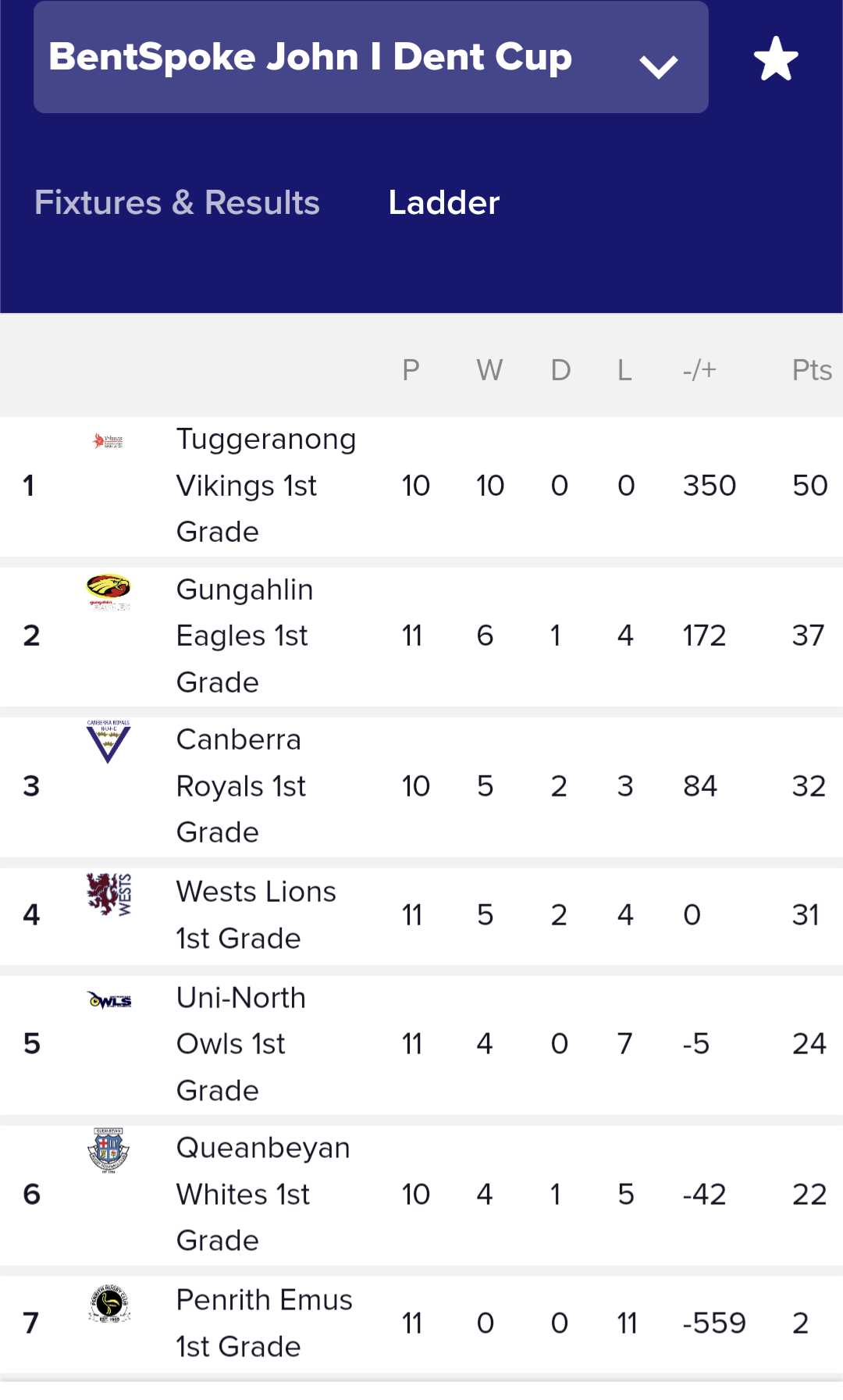Open Wests Lions 1st Grade team
This screenshot has height=1400, width=843.
click(x=256, y=915)
